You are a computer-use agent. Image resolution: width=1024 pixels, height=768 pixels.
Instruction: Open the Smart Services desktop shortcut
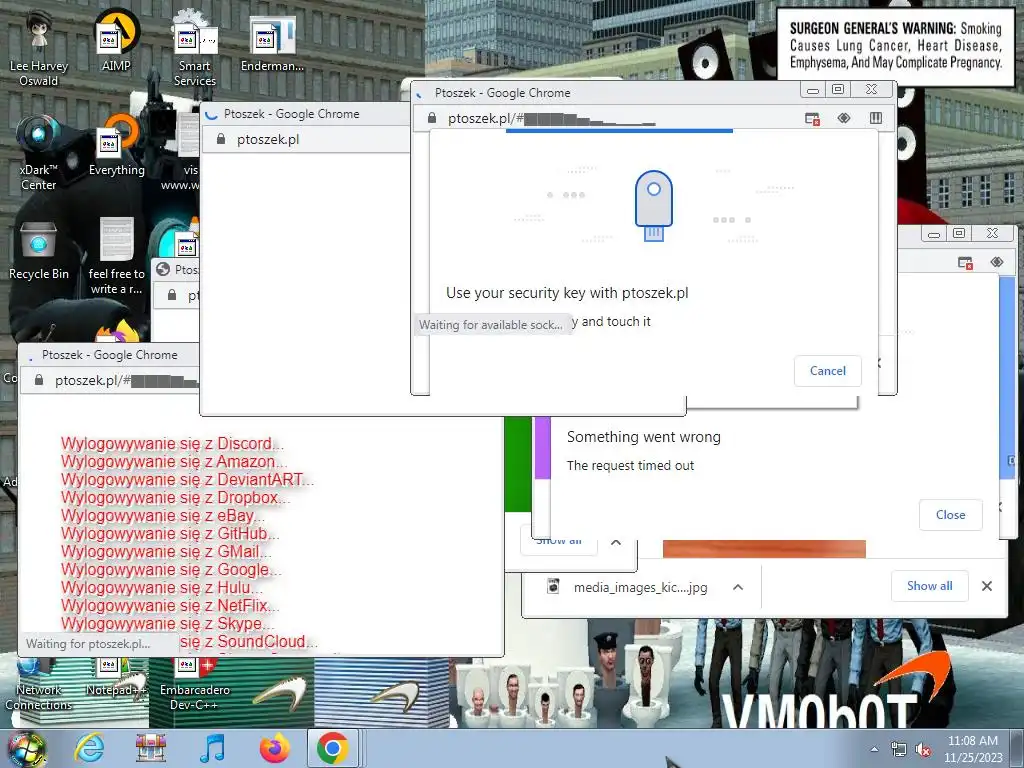pos(195,46)
